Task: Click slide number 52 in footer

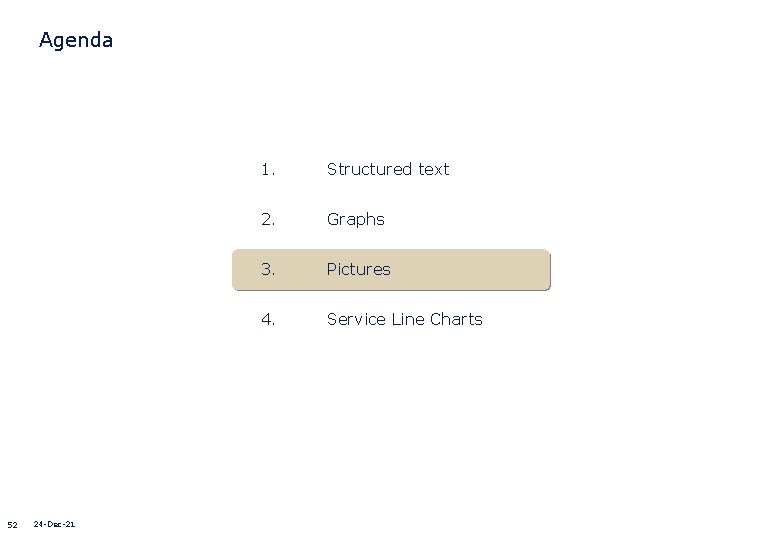Action: click(x=12, y=524)
